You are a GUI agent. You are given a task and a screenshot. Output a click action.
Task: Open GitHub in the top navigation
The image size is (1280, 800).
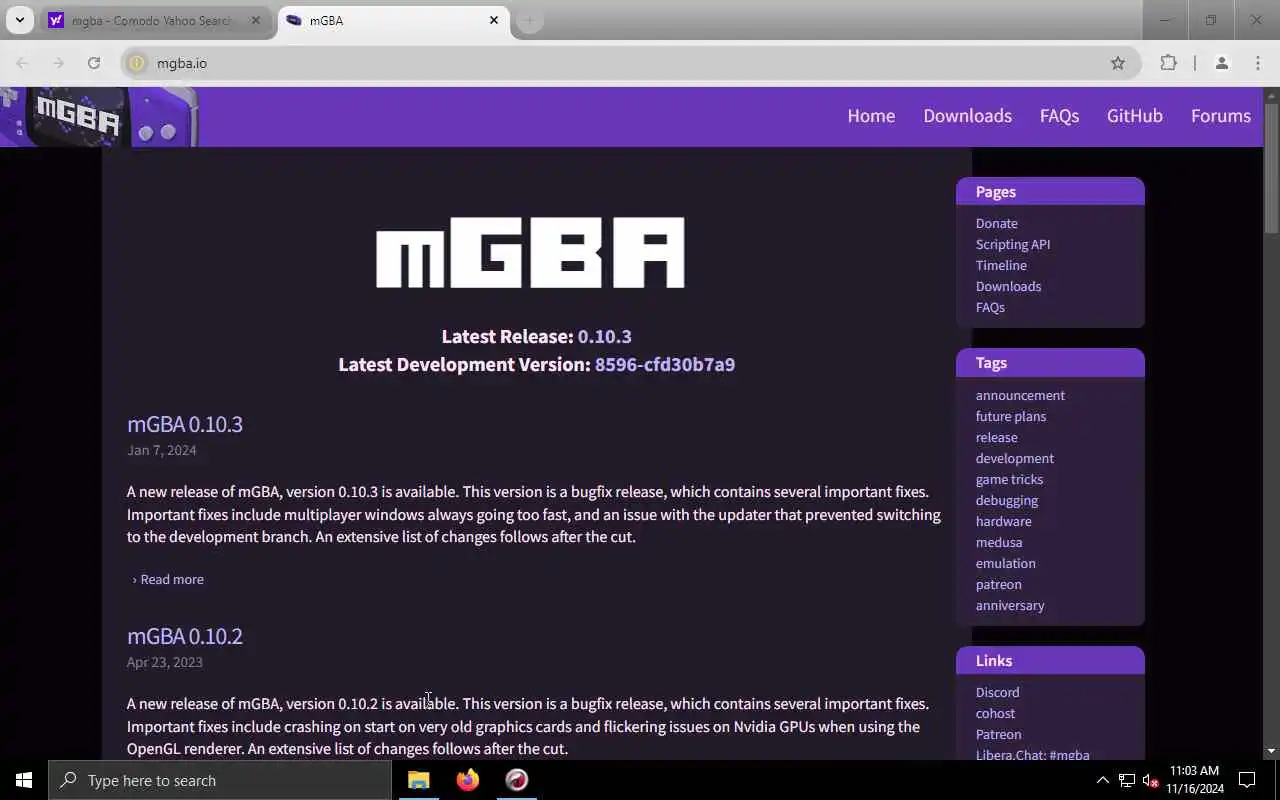click(1134, 116)
